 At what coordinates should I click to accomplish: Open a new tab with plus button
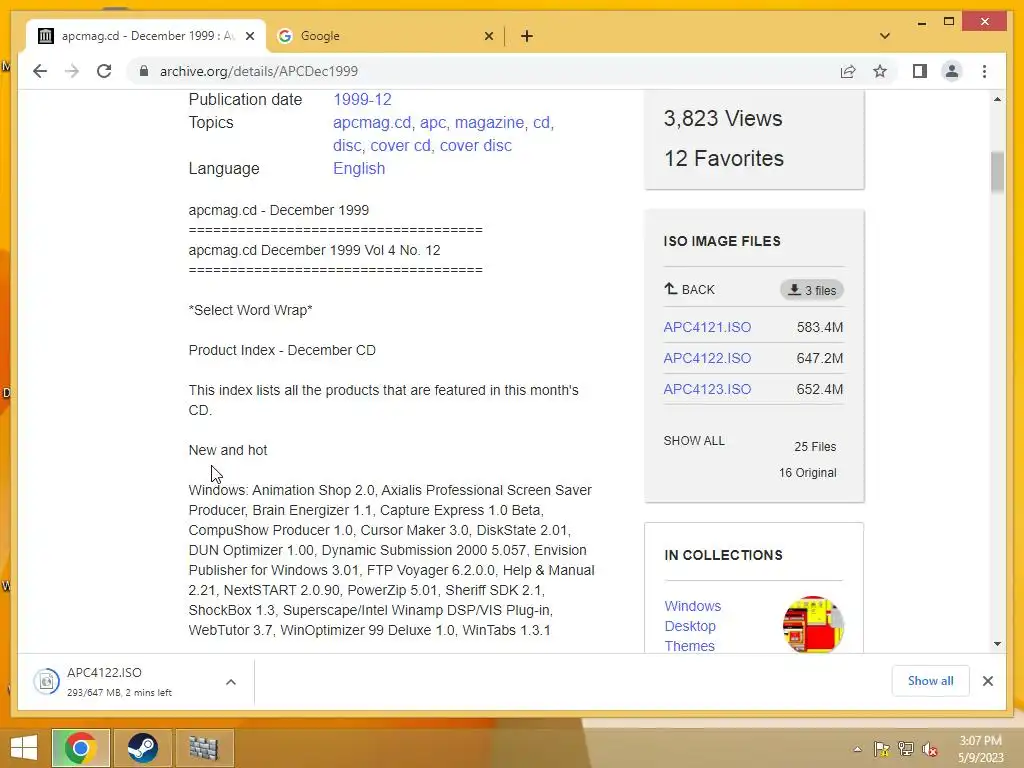click(527, 36)
